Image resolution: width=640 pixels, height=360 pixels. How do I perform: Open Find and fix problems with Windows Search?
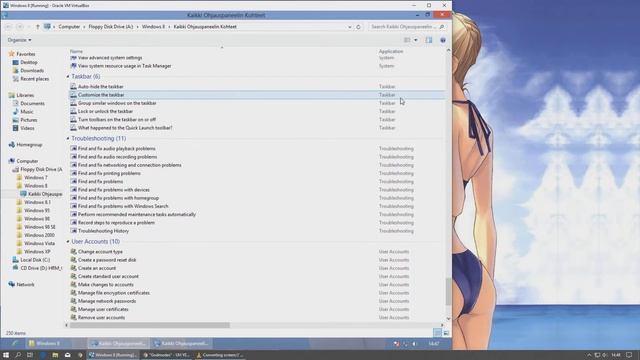[x=123, y=206]
